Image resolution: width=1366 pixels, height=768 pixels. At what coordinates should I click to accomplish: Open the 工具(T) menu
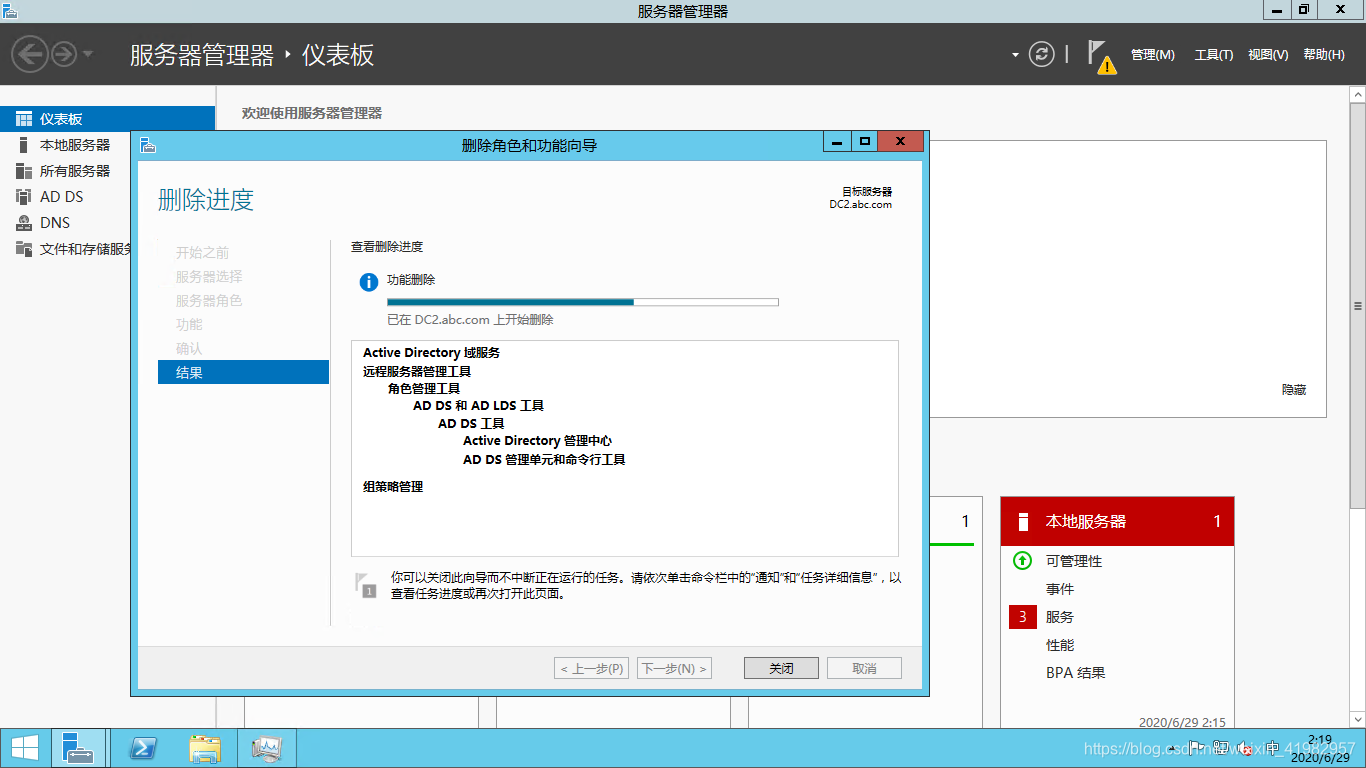[1214, 55]
